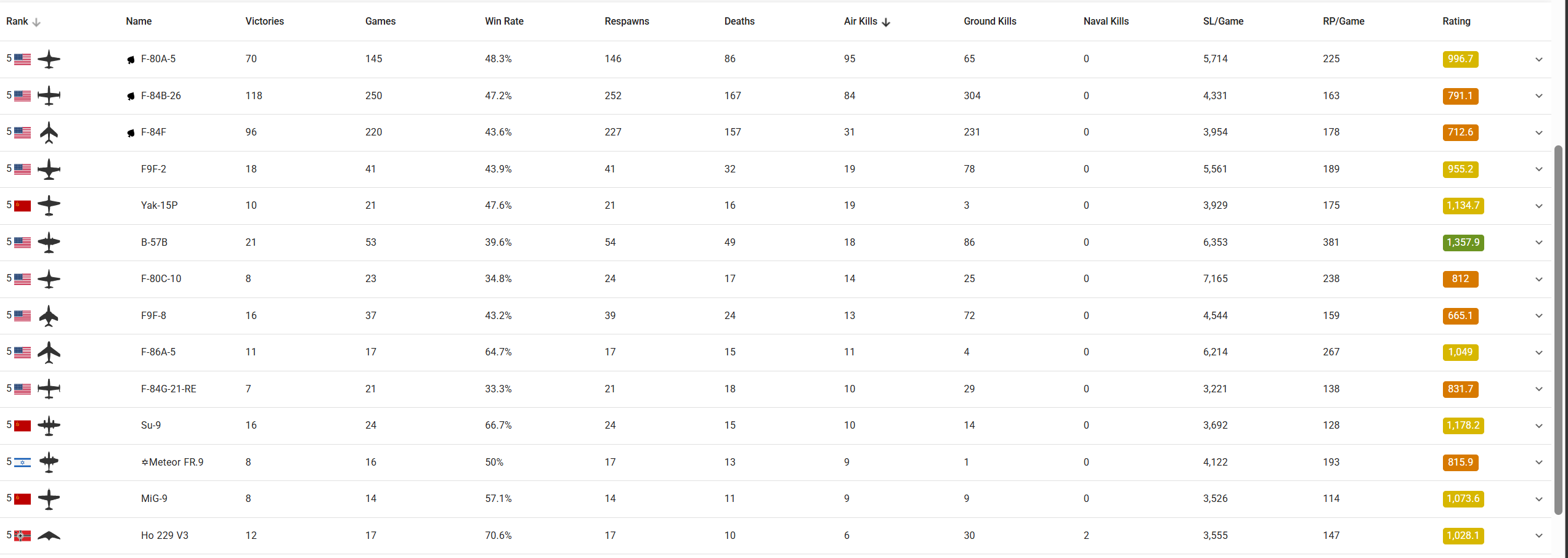Image resolution: width=1568 pixels, height=558 pixels.
Task: Expand the F-80A-5 row details
Action: point(1538,60)
